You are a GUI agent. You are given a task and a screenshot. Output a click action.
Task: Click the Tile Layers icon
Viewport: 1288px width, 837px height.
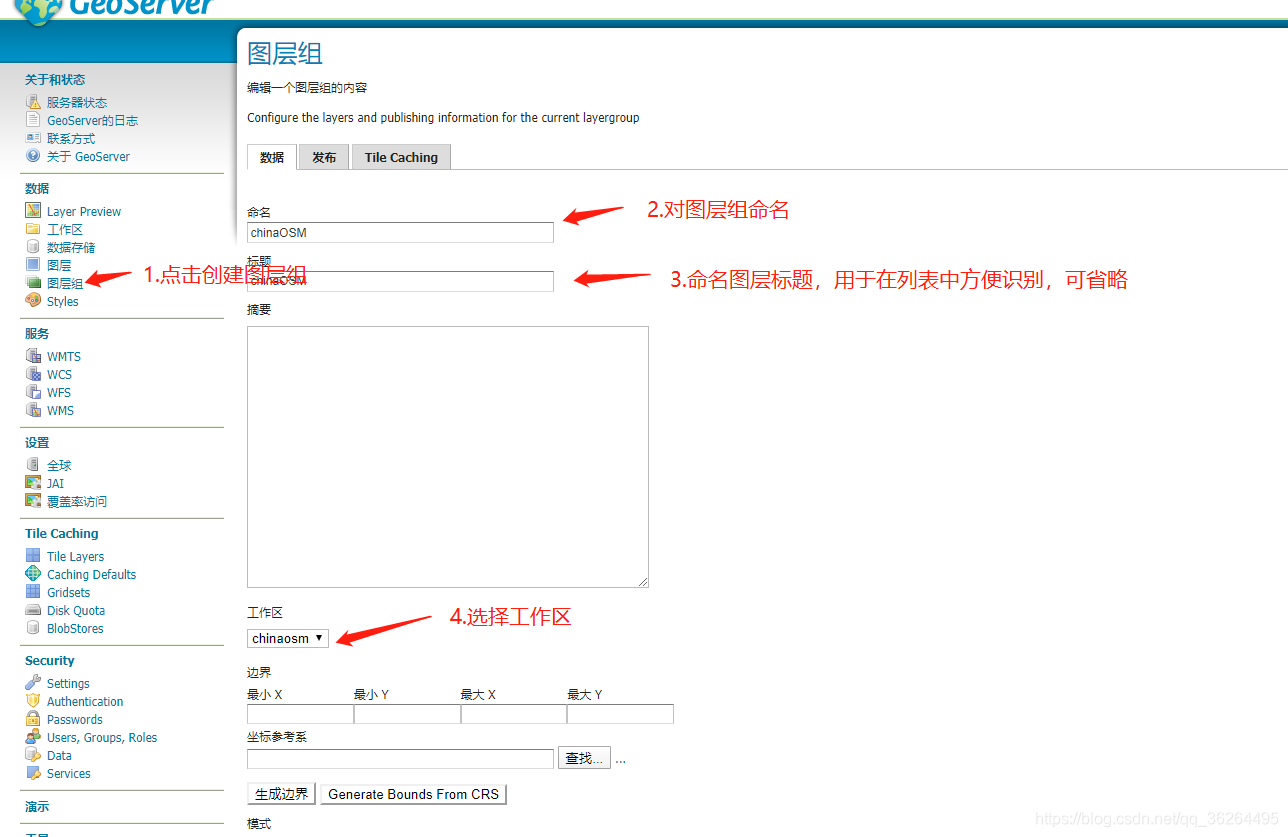[x=33, y=556]
